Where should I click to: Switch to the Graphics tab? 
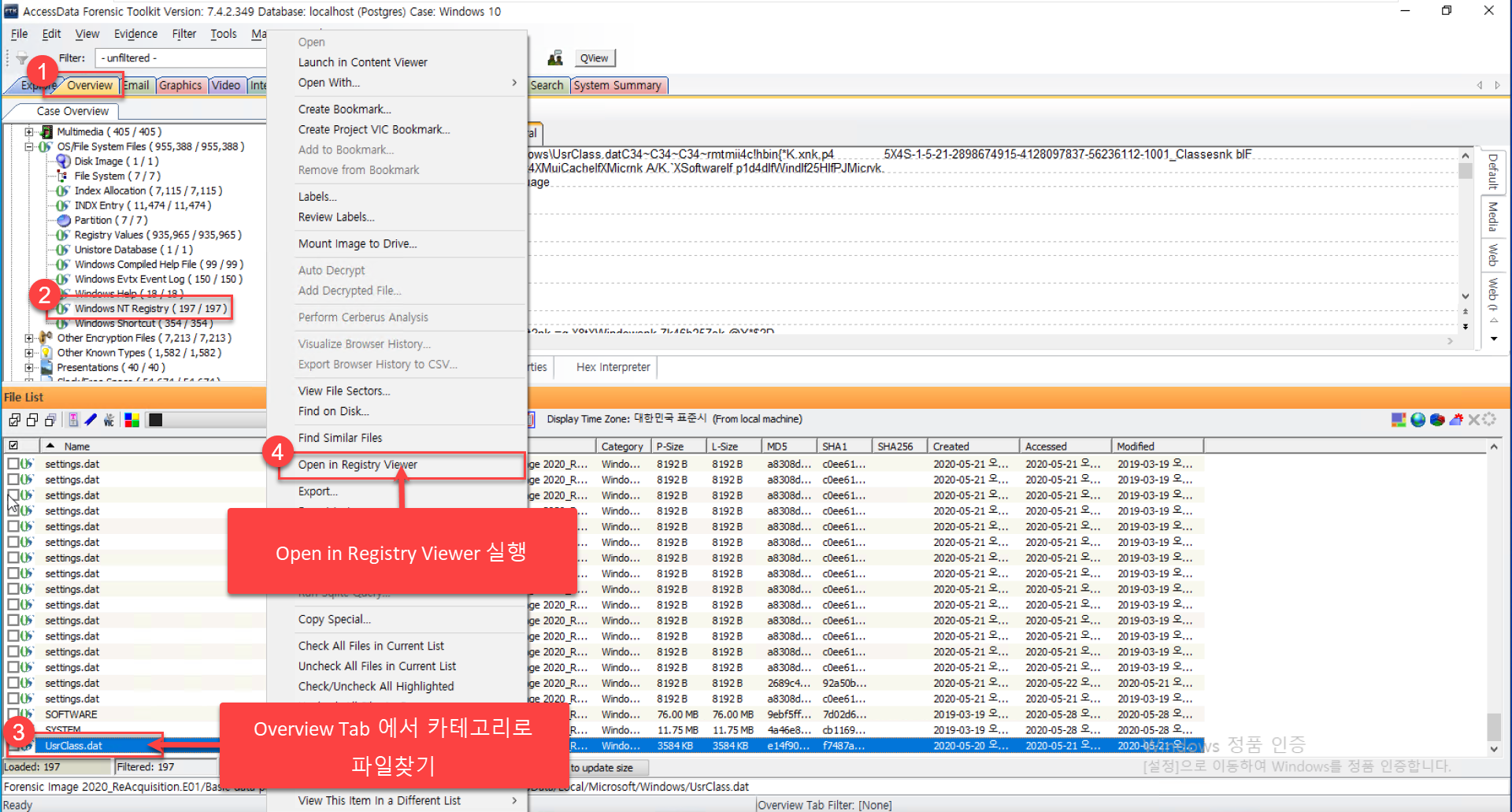tap(180, 85)
